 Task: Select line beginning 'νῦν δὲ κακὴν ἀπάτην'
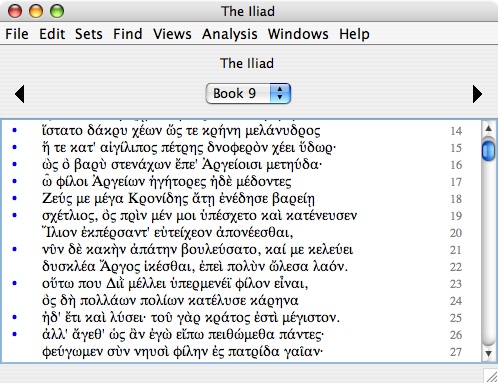click(x=197, y=249)
